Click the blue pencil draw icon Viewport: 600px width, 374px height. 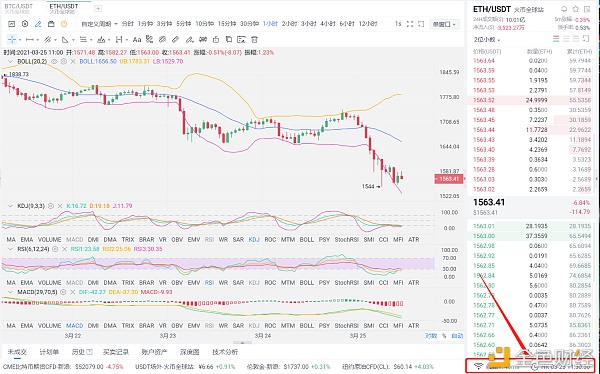(x=38, y=24)
